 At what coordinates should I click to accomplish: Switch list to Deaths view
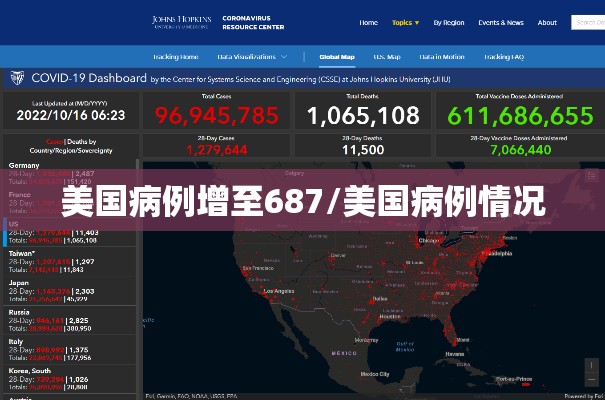point(81,142)
